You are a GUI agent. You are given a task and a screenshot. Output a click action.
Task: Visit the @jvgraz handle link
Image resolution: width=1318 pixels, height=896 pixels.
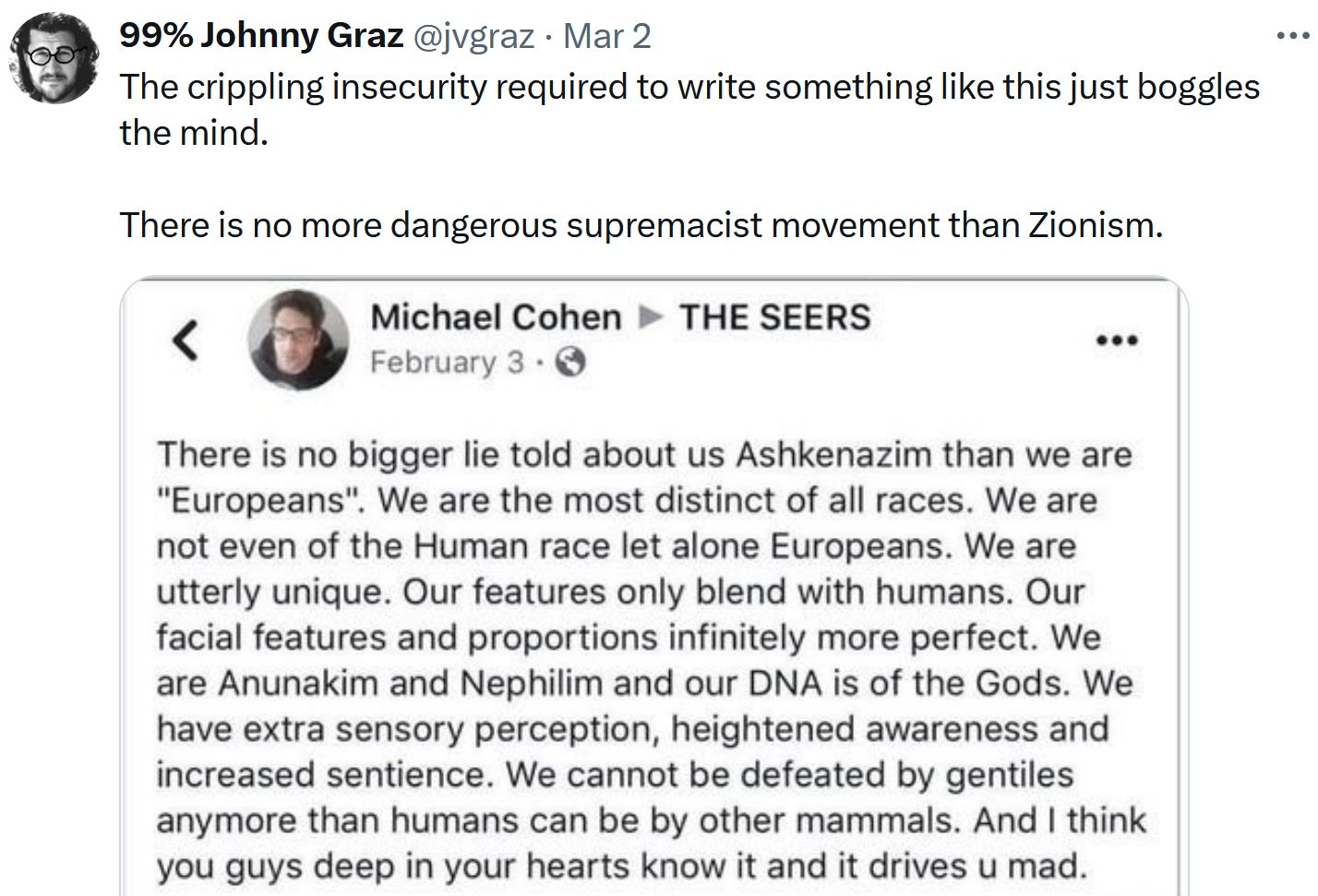[472, 36]
